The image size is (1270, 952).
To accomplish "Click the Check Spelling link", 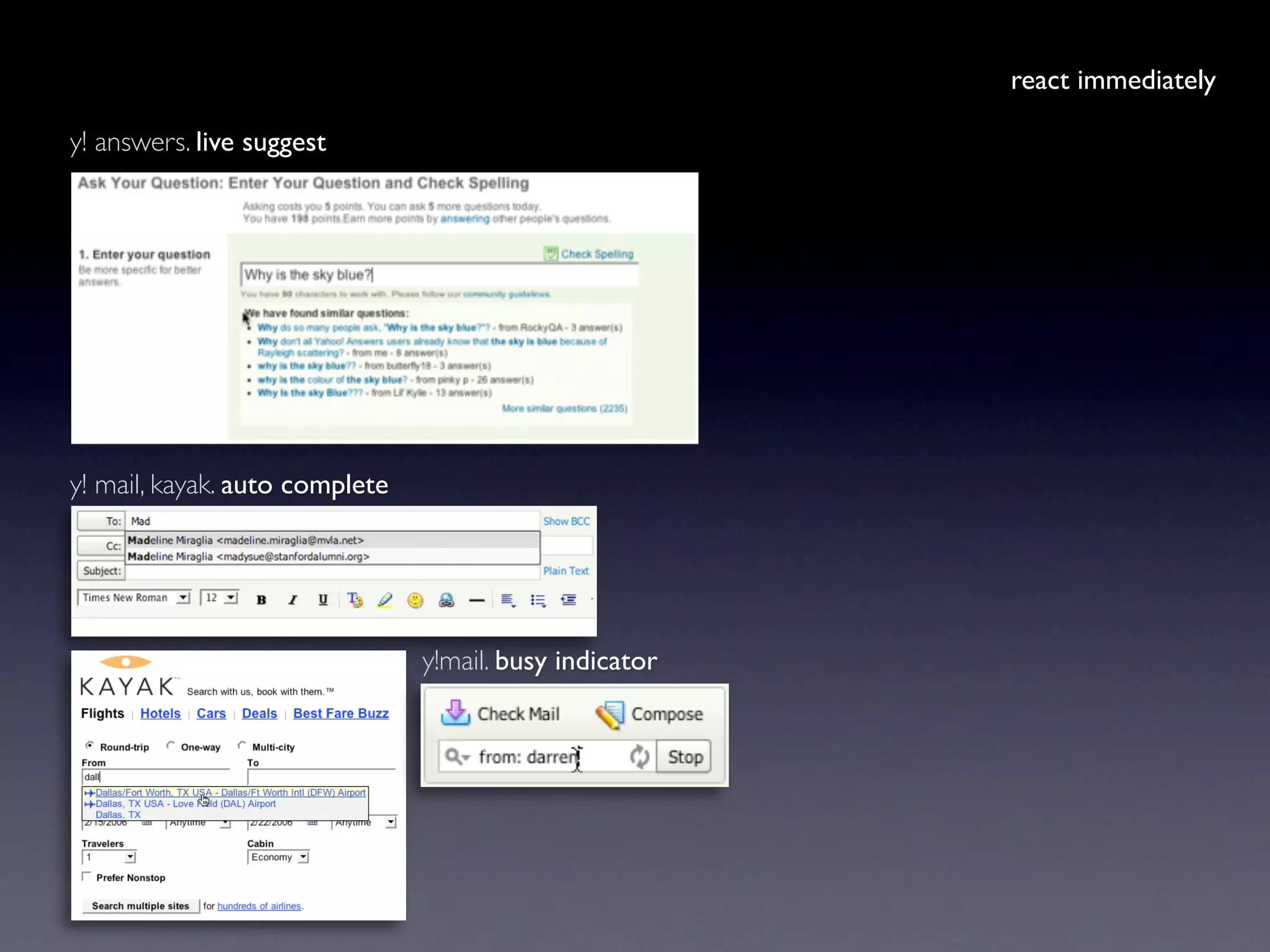I will point(597,254).
